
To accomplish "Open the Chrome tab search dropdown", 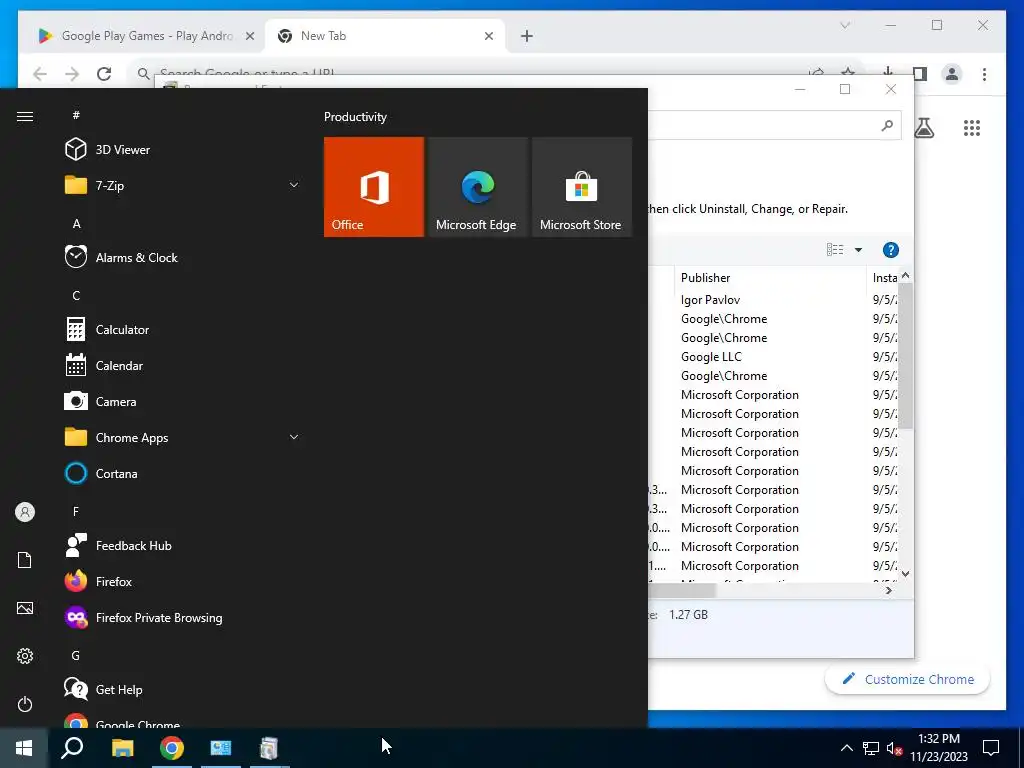I will [844, 25].
